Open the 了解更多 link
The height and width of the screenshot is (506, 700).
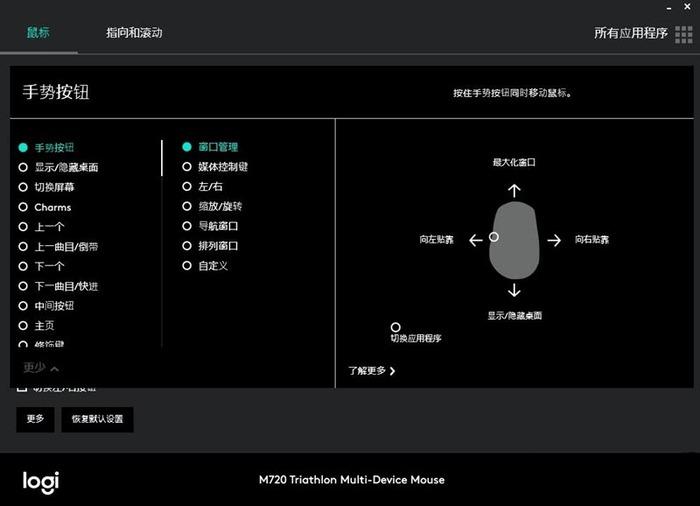[x=371, y=371]
